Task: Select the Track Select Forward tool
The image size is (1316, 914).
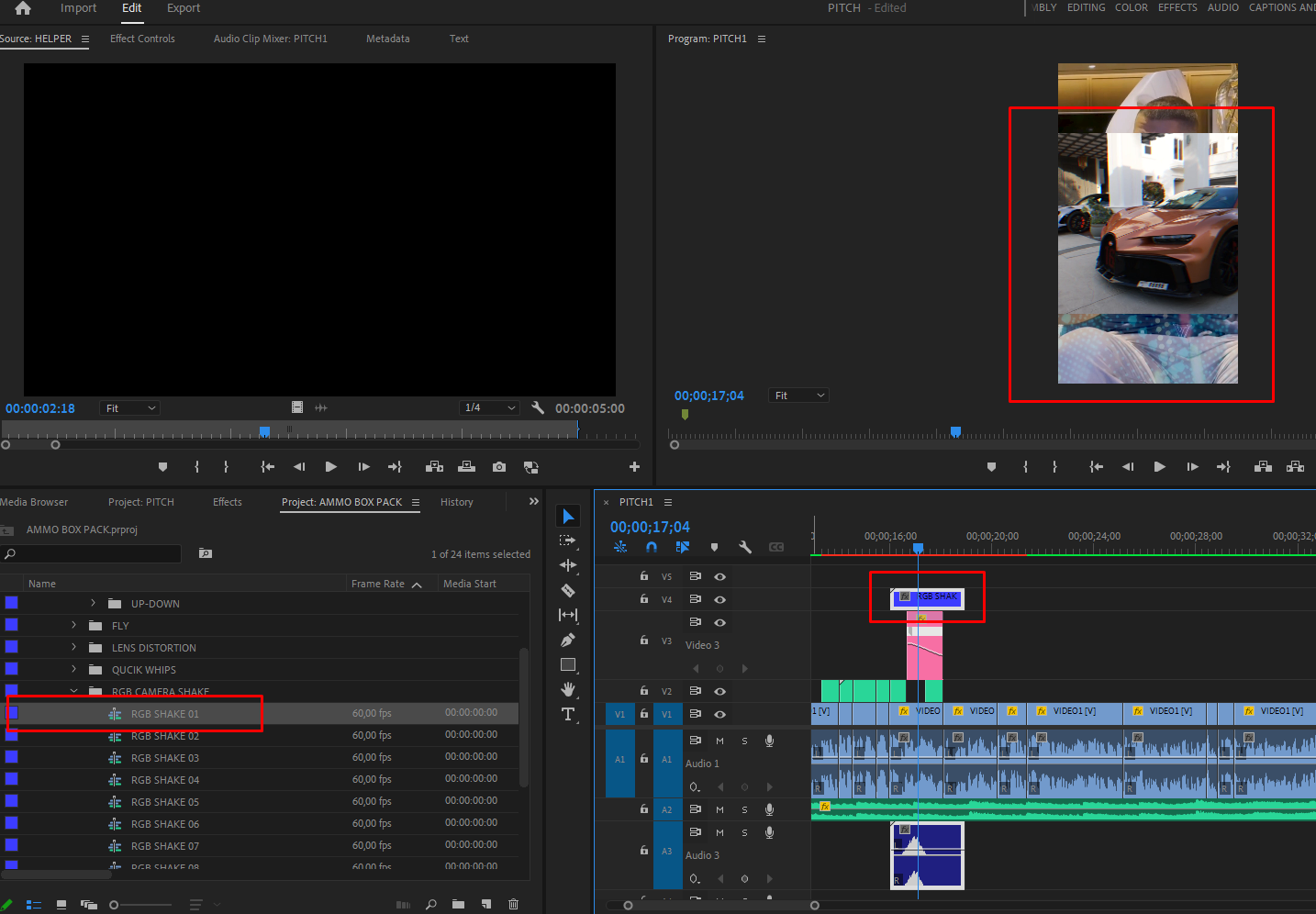Action: [x=568, y=541]
